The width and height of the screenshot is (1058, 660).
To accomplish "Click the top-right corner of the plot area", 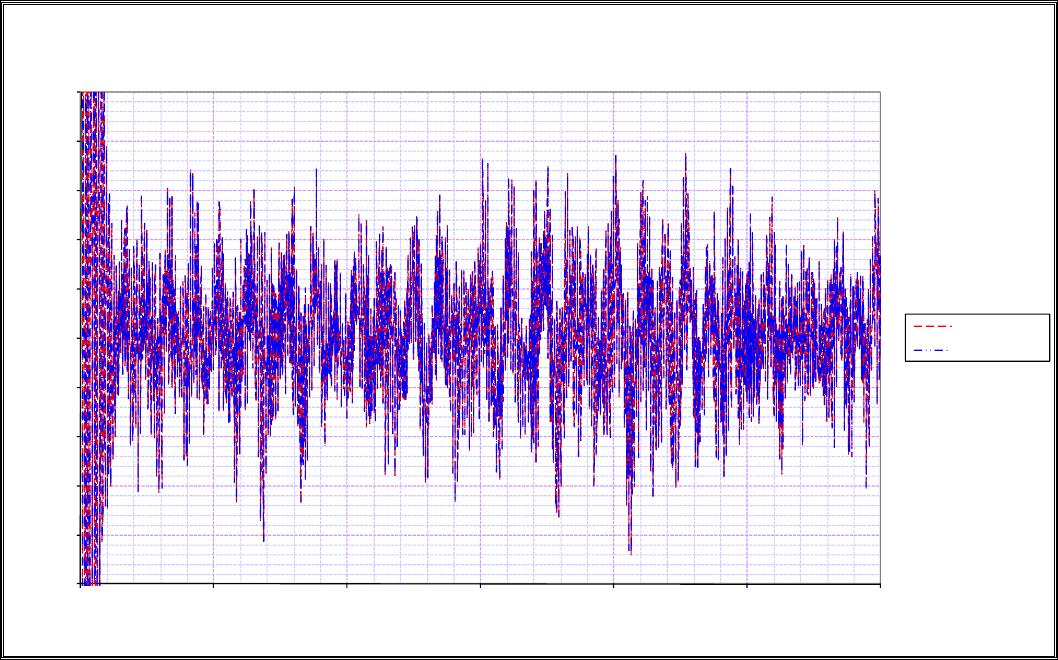I will [880, 92].
